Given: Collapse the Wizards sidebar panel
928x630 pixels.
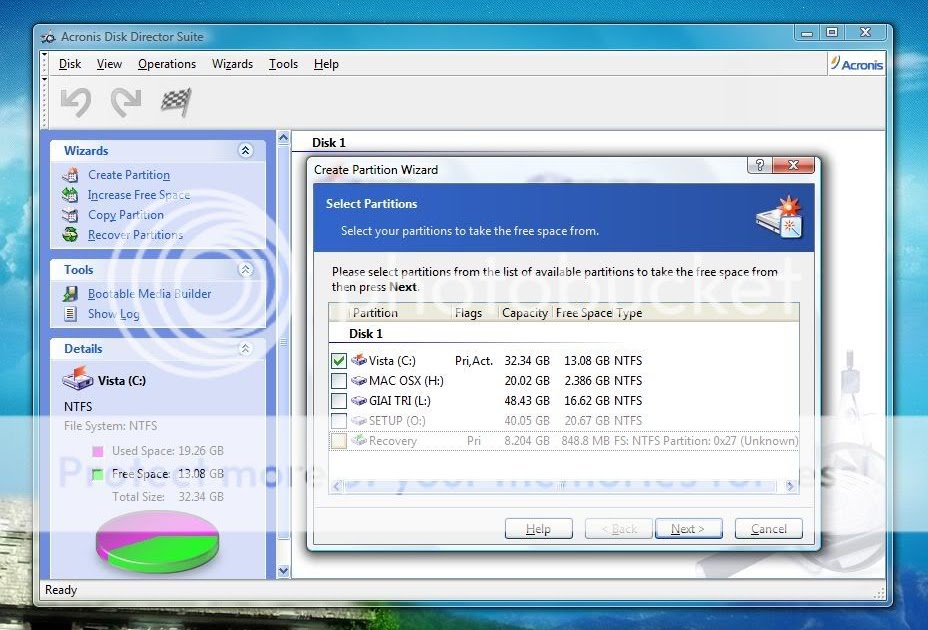Looking at the screenshot, I should coord(246,150).
